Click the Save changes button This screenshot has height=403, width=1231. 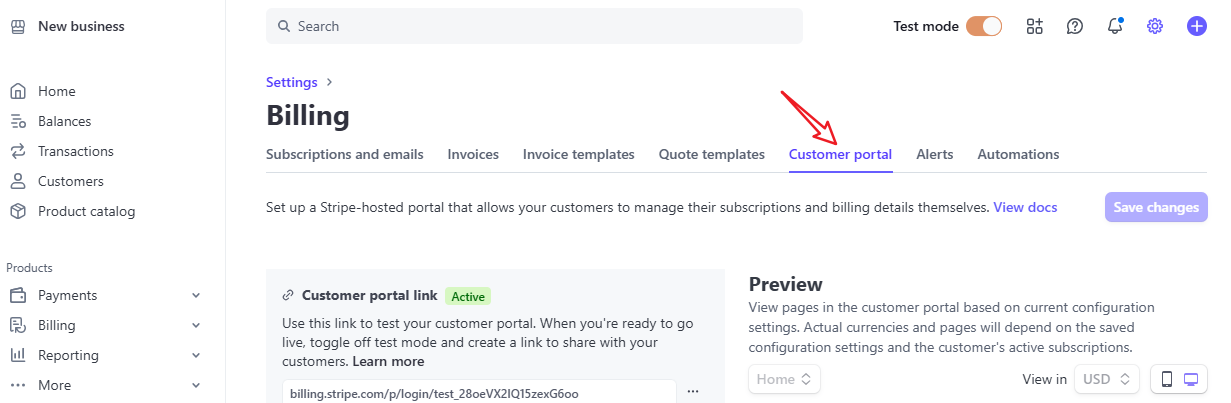pos(1156,207)
